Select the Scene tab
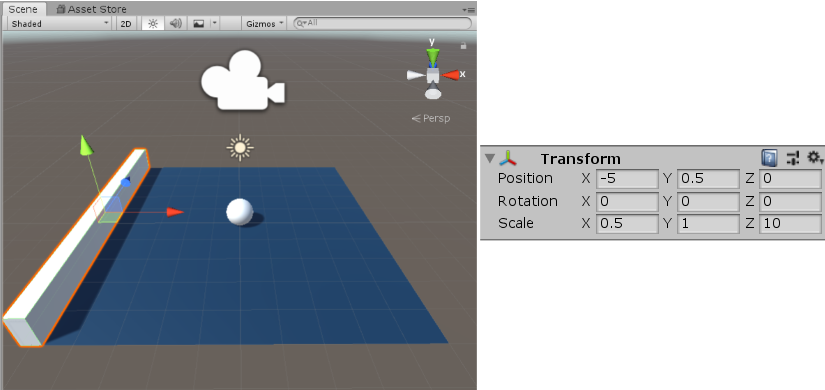Image resolution: width=825 pixels, height=390 pixels. point(23,9)
